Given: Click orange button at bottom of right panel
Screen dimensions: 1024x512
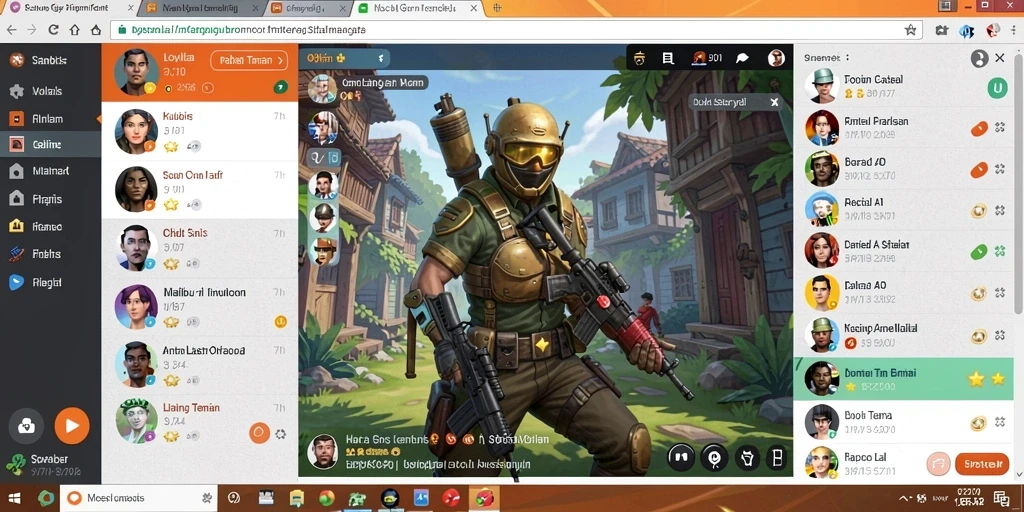Looking at the screenshot, I should tap(982, 464).
